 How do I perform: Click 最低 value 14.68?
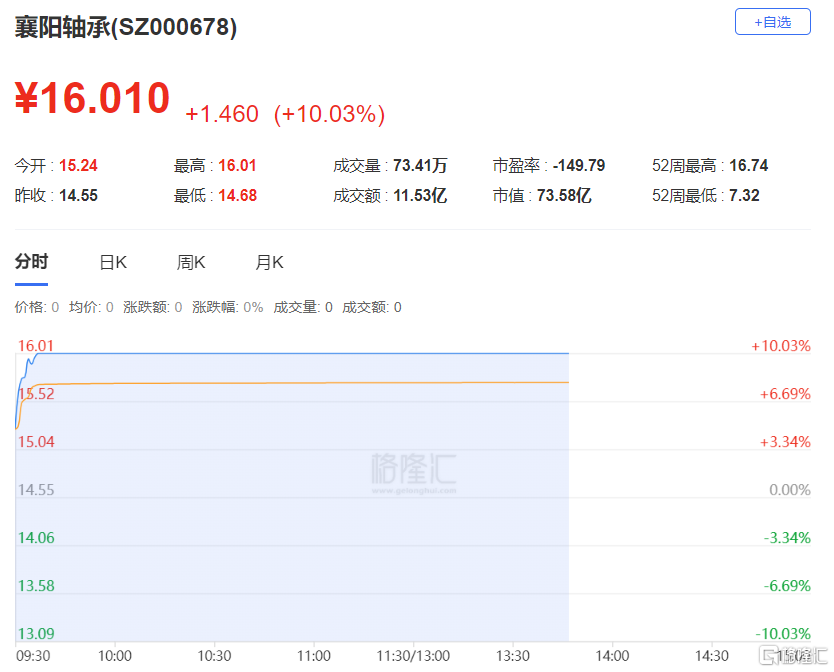tap(237, 195)
